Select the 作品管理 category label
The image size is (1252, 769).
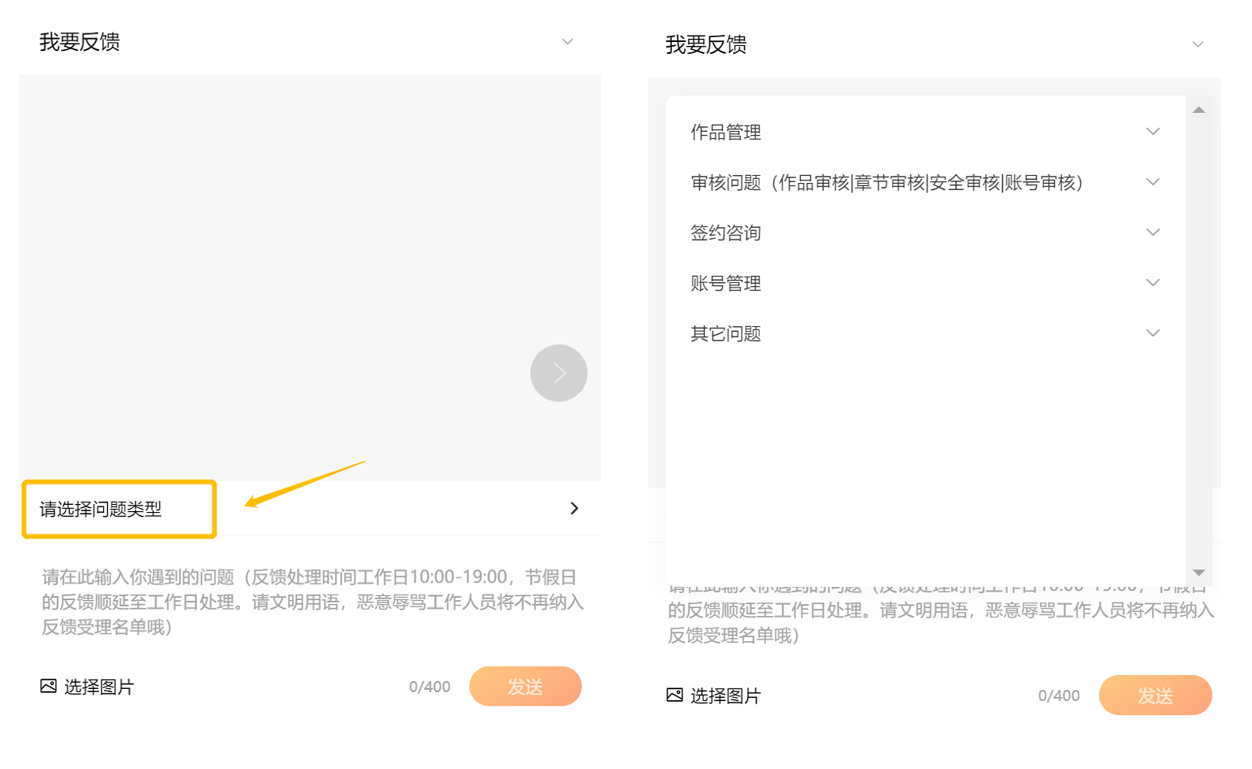click(726, 133)
